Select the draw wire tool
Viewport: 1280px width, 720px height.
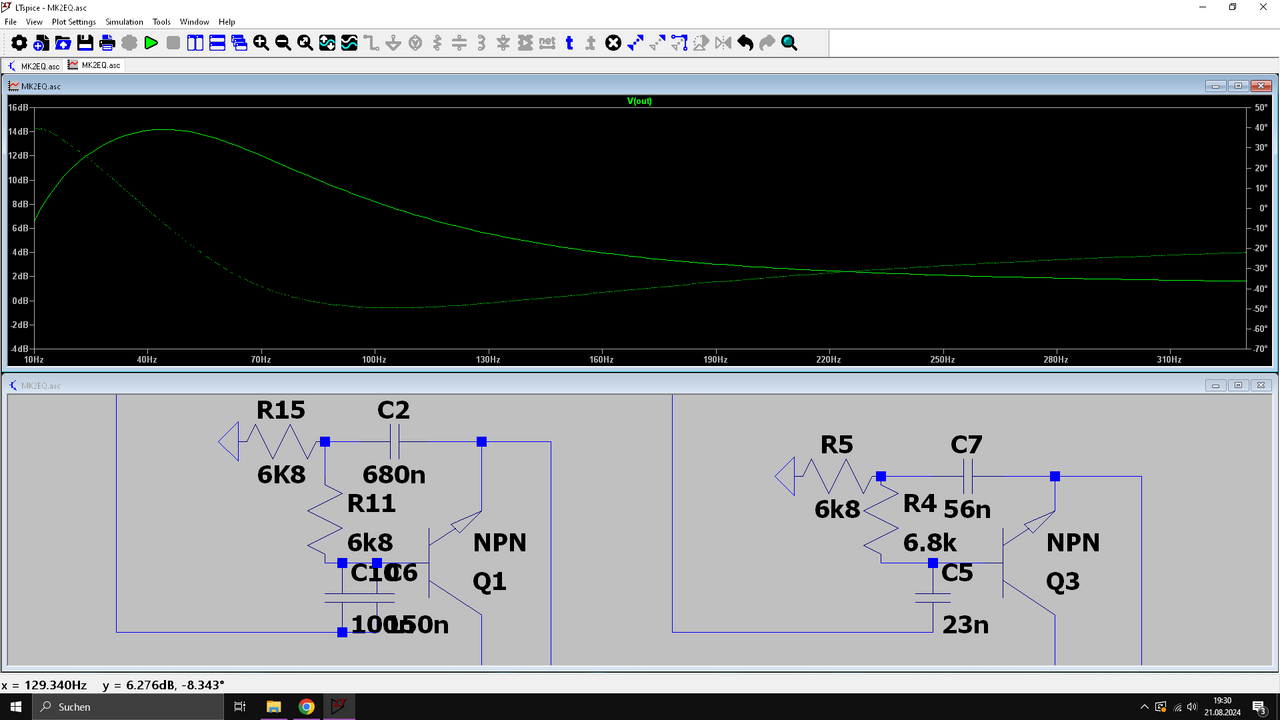pos(371,43)
